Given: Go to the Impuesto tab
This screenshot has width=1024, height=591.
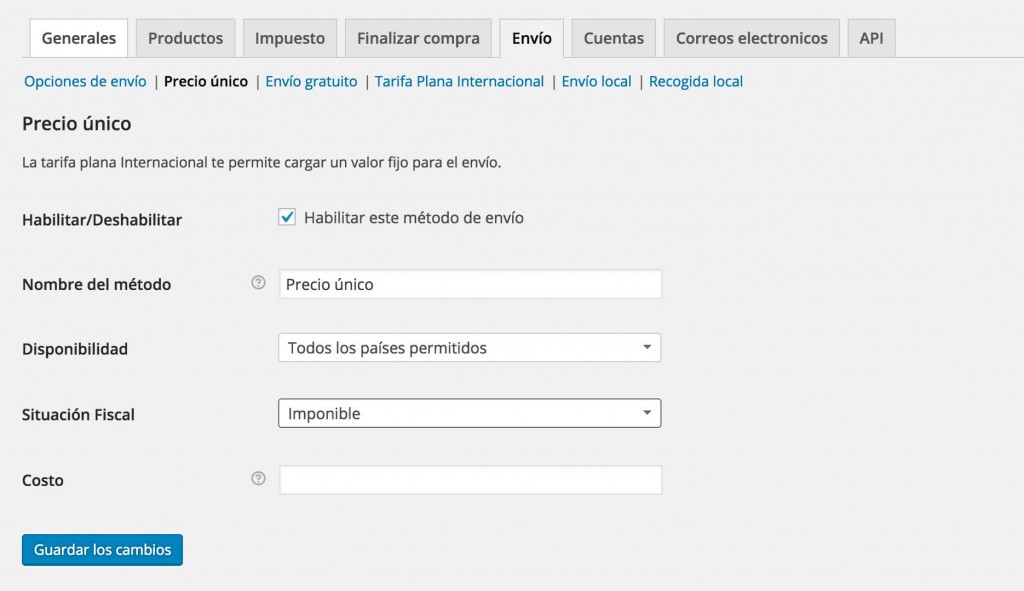Looking at the screenshot, I should tap(290, 38).
